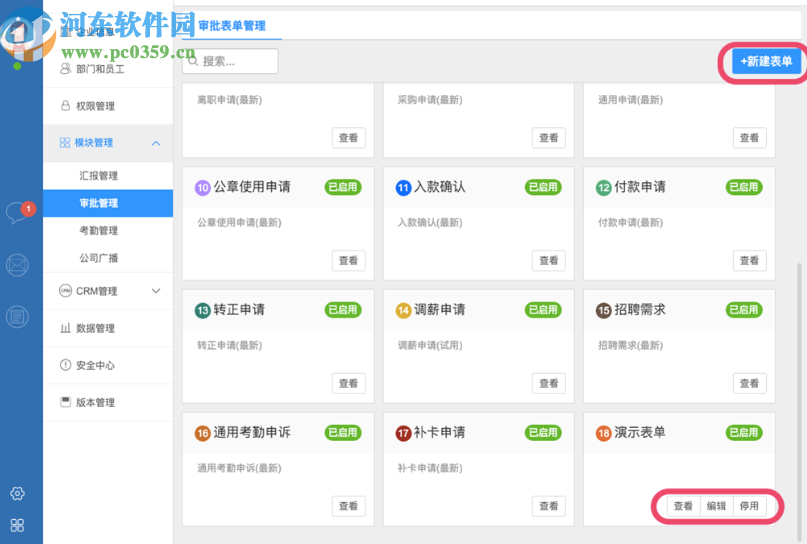807x544 pixels.
Task: Click the 已启用 status on 补卡申请
Action: (543, 433)
